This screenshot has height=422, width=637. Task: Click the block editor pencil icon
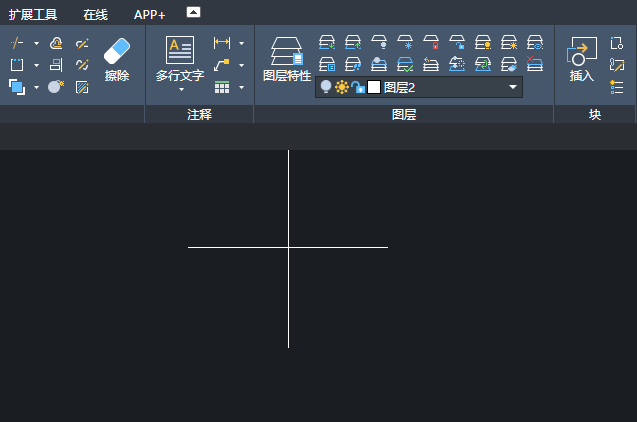(617, 65)
